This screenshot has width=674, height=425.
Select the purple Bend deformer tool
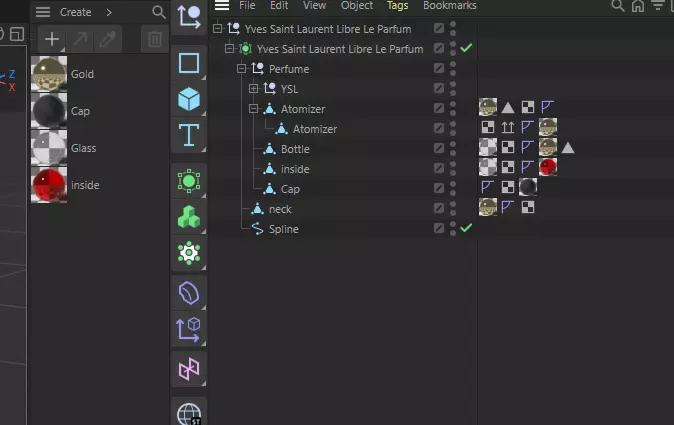click(189, 293)
